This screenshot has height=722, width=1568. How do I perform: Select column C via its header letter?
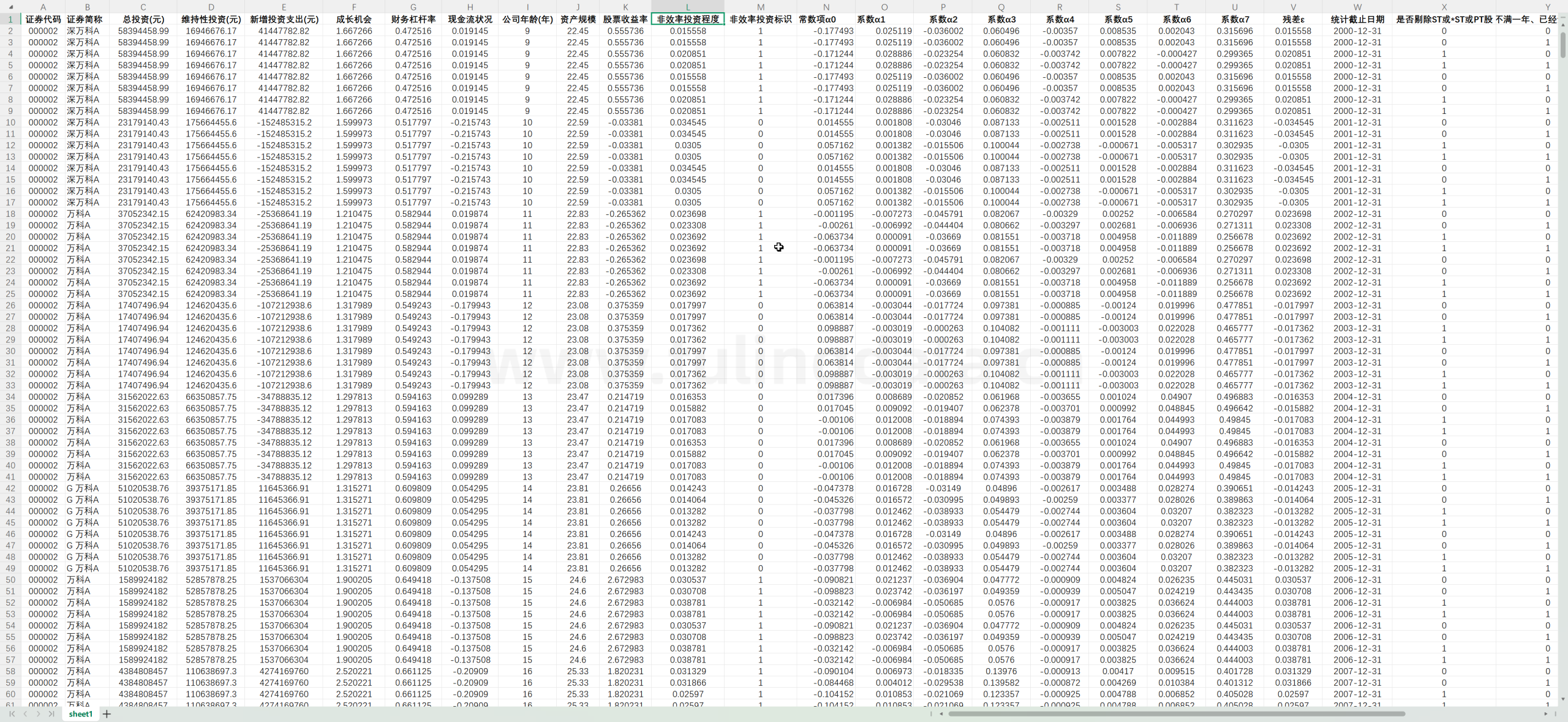click(x=143, y=7)
